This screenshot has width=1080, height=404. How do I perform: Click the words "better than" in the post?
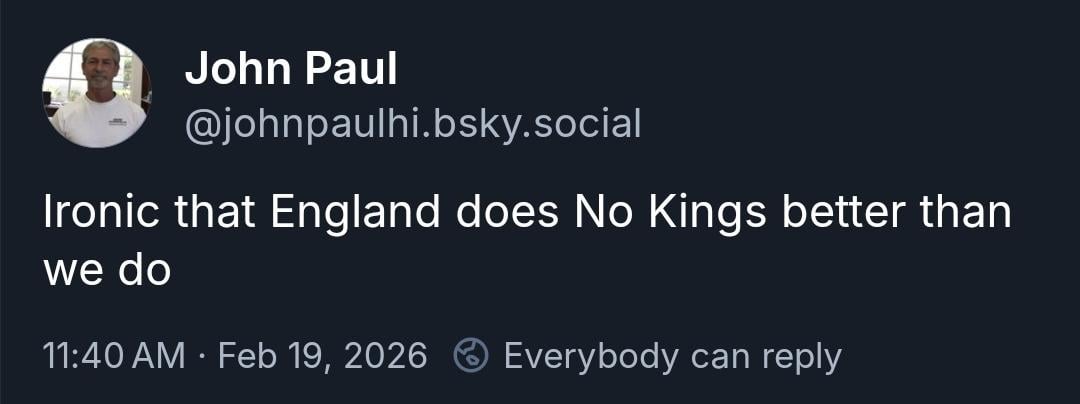point(884,214)
